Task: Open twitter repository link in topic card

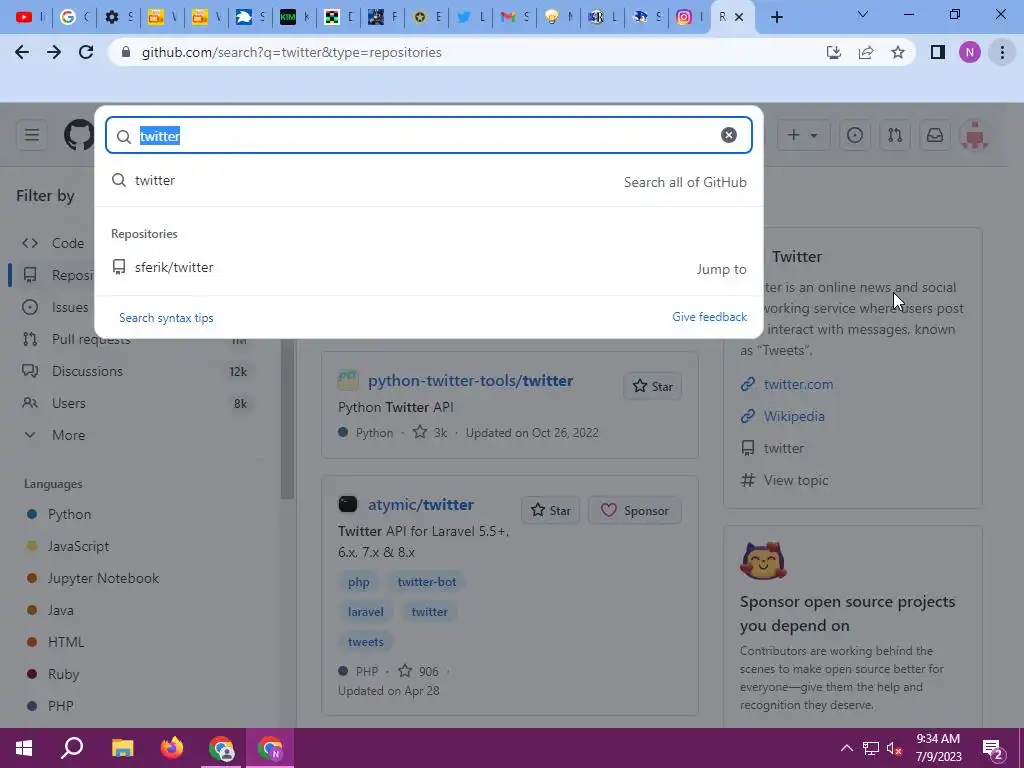Action: coord(784,448)
